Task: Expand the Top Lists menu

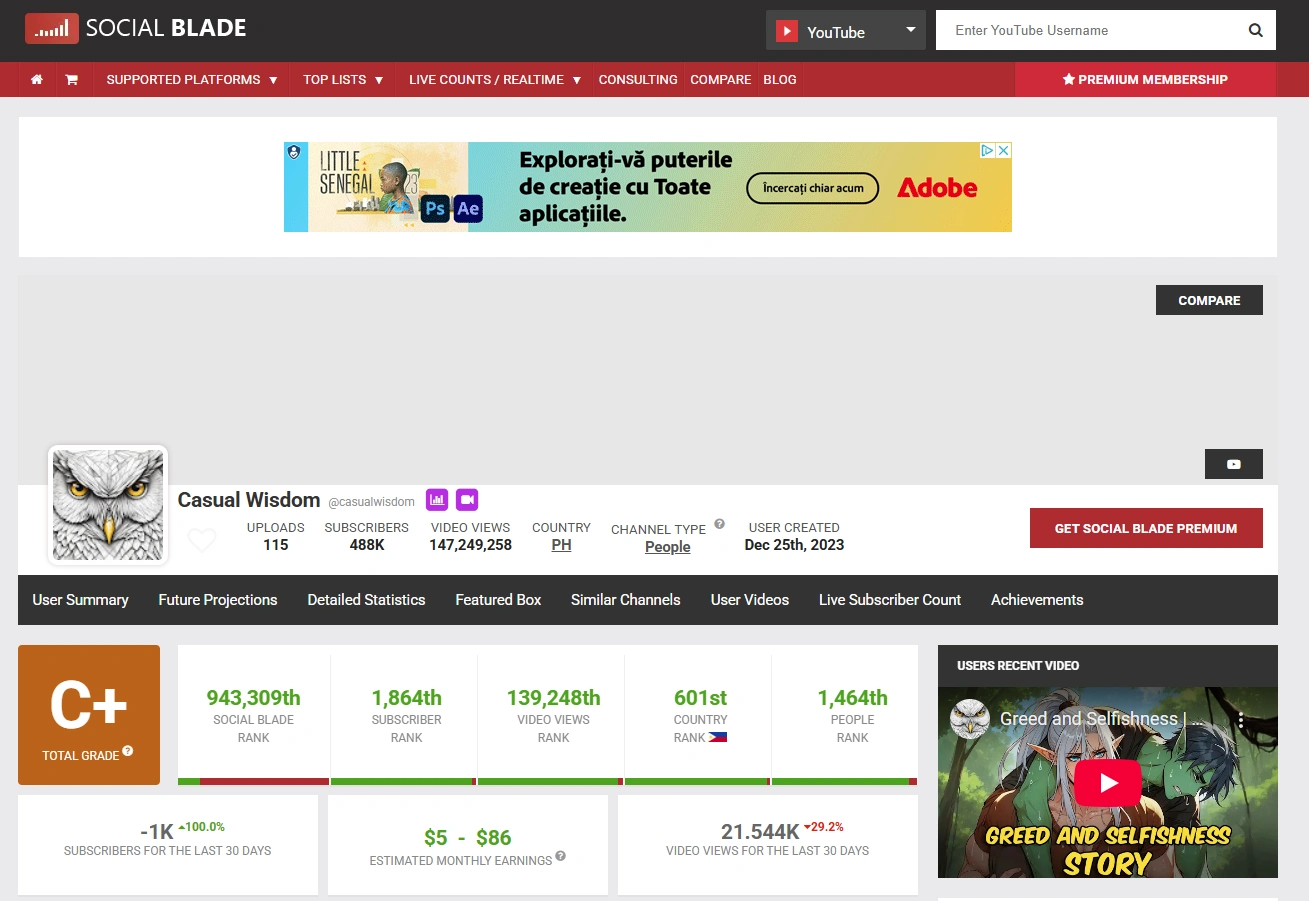Action: (344, 80)
